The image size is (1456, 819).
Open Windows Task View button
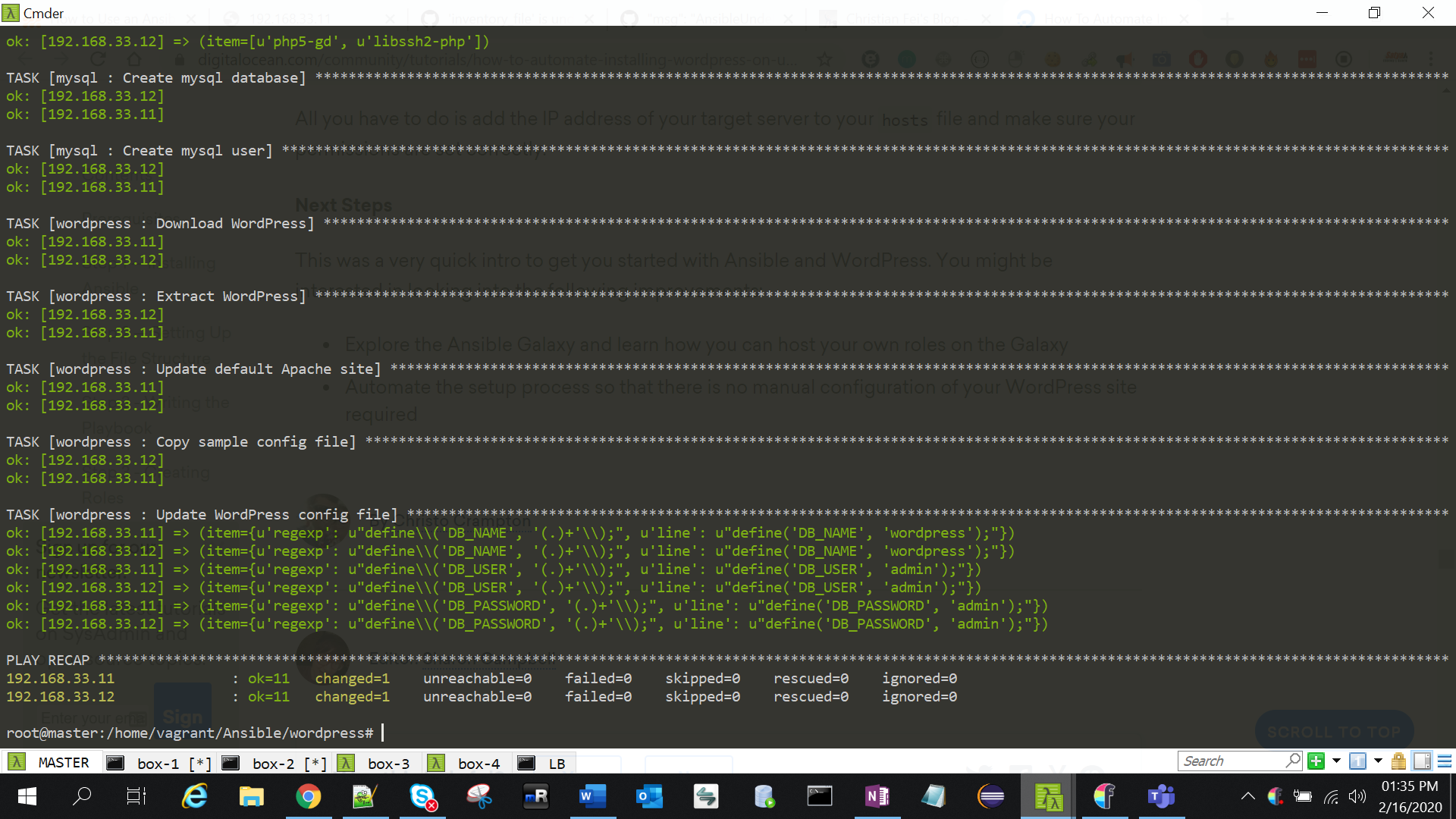click(136, 796)
